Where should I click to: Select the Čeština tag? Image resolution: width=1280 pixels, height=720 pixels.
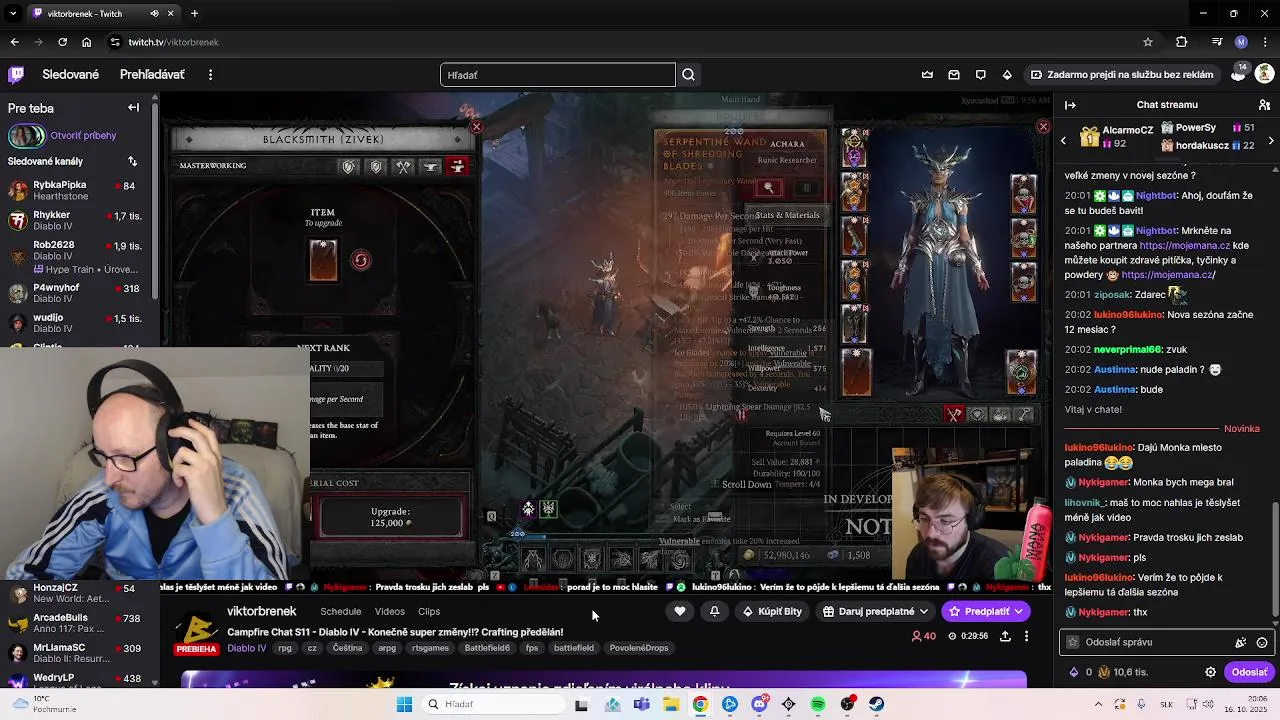[347, 648]
